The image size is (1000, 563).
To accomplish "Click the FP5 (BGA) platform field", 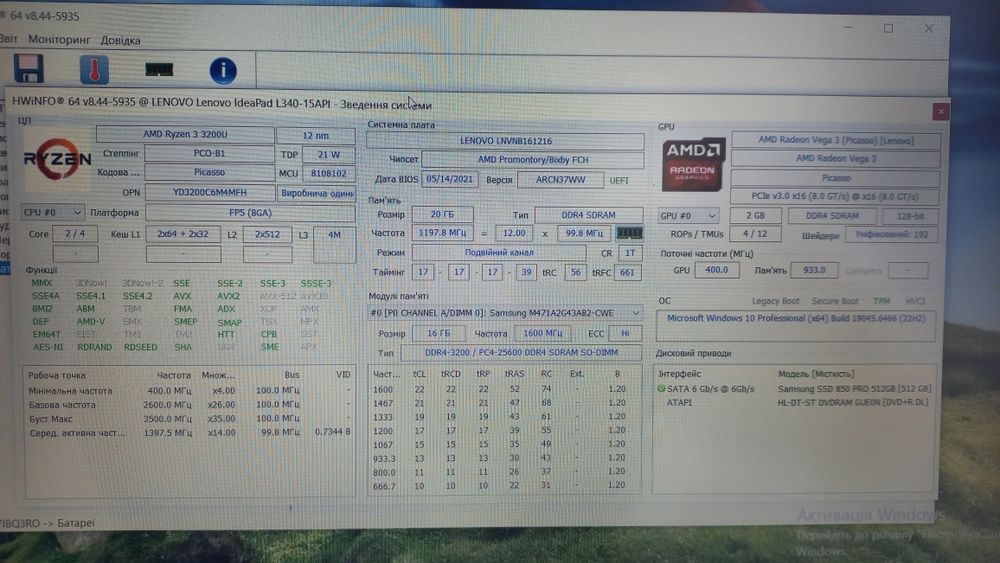I will click(x=250, y=213).
